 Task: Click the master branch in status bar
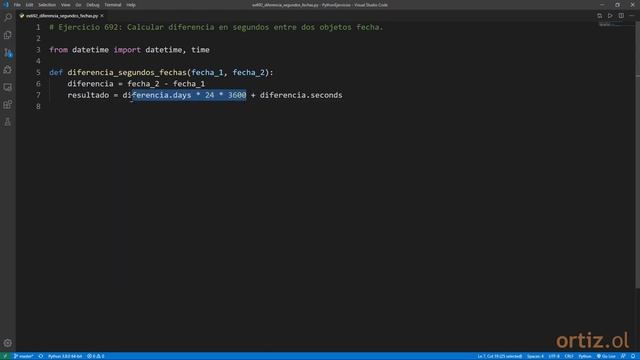[23, 356]
